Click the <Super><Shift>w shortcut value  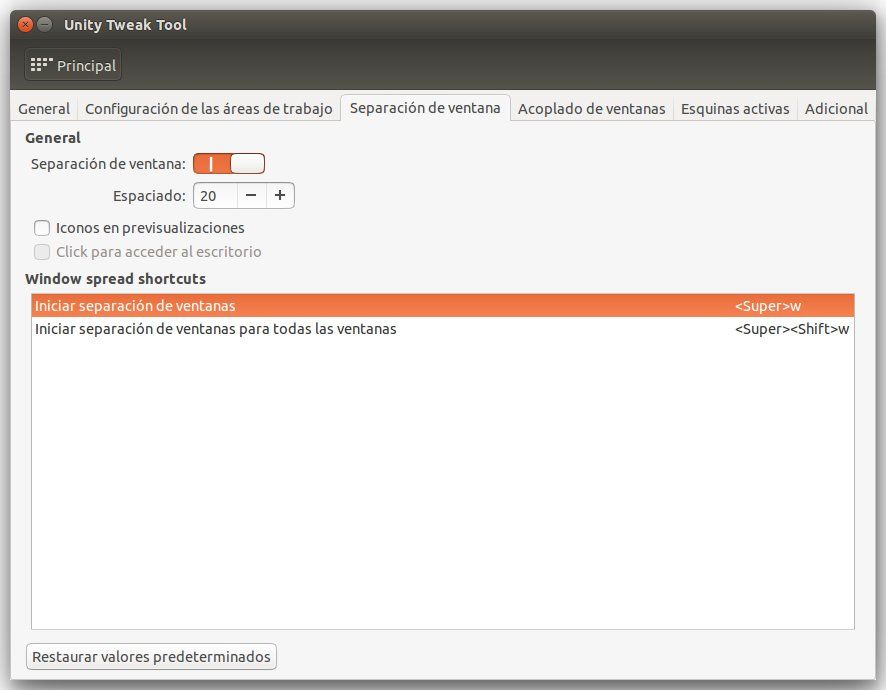coord(792,329)
